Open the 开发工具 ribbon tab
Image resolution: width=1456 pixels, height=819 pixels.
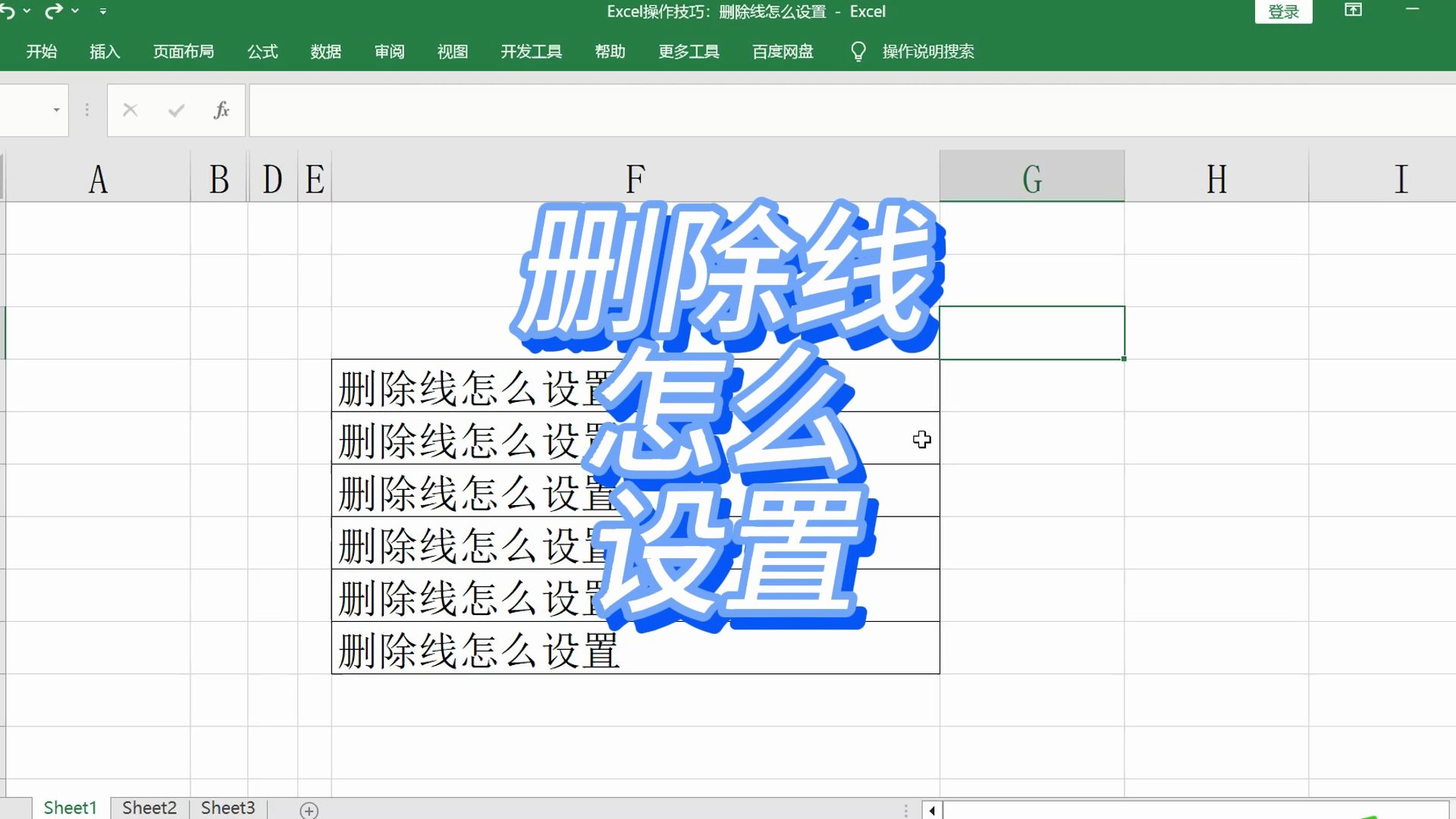click(x=531, y=52)
